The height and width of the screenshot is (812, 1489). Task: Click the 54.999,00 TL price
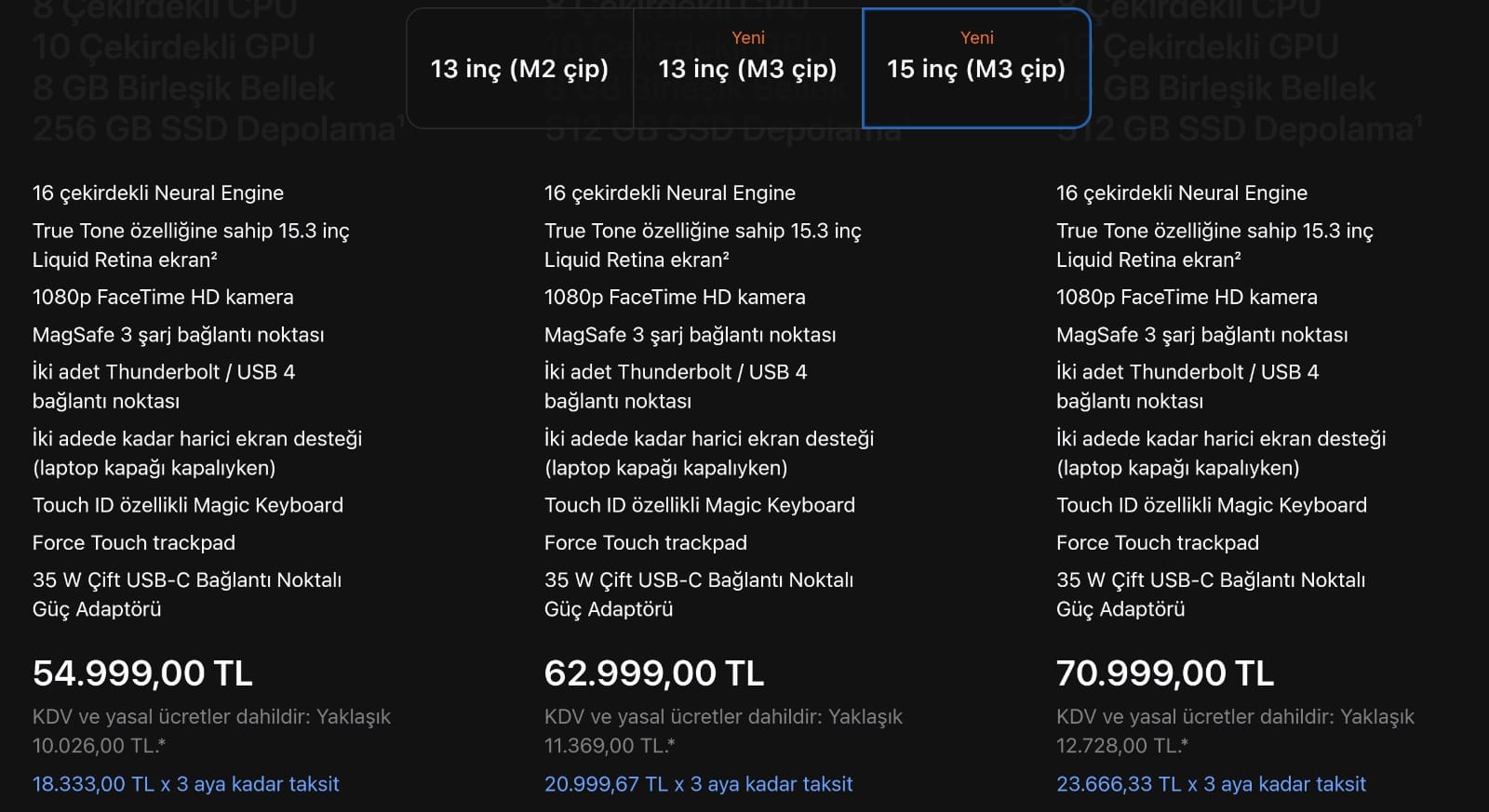(x=142, y=672)
